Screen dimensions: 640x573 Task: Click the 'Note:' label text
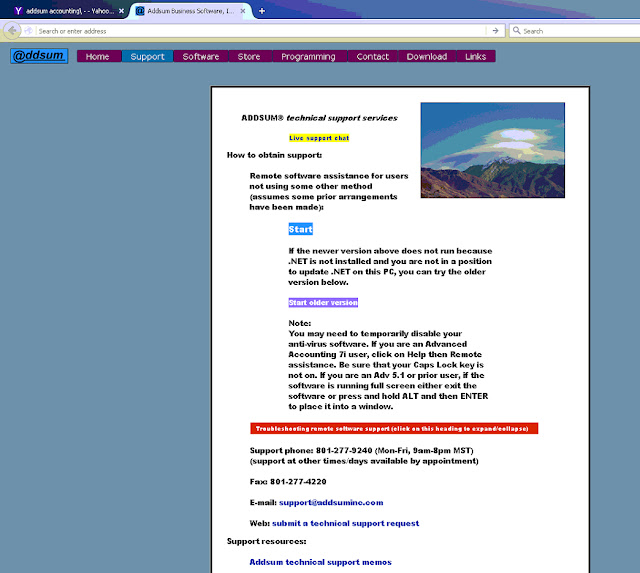click(300, 323)
